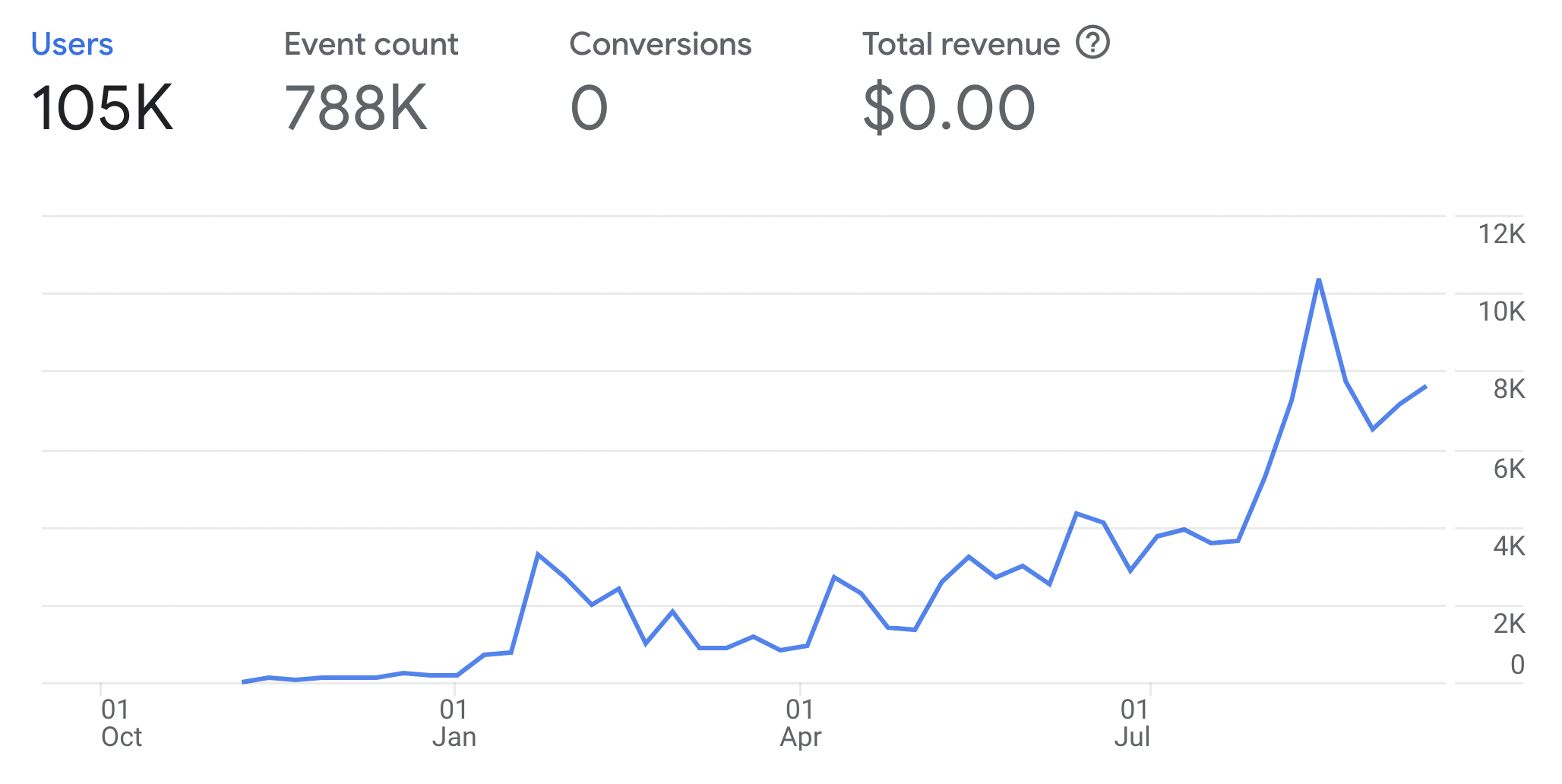
Task: Click the 01 Oct x-axis label
Action: coord(120,723)
